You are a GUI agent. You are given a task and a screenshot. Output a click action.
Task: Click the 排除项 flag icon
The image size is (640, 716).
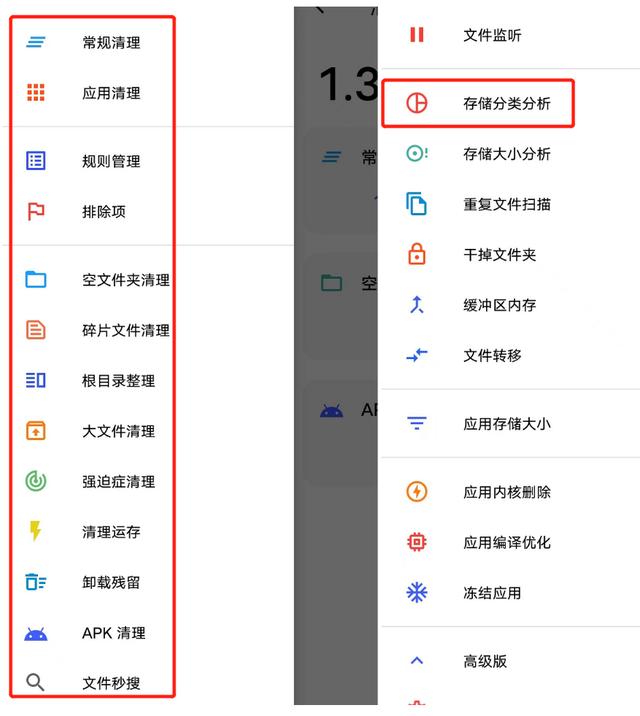point(36,211)
